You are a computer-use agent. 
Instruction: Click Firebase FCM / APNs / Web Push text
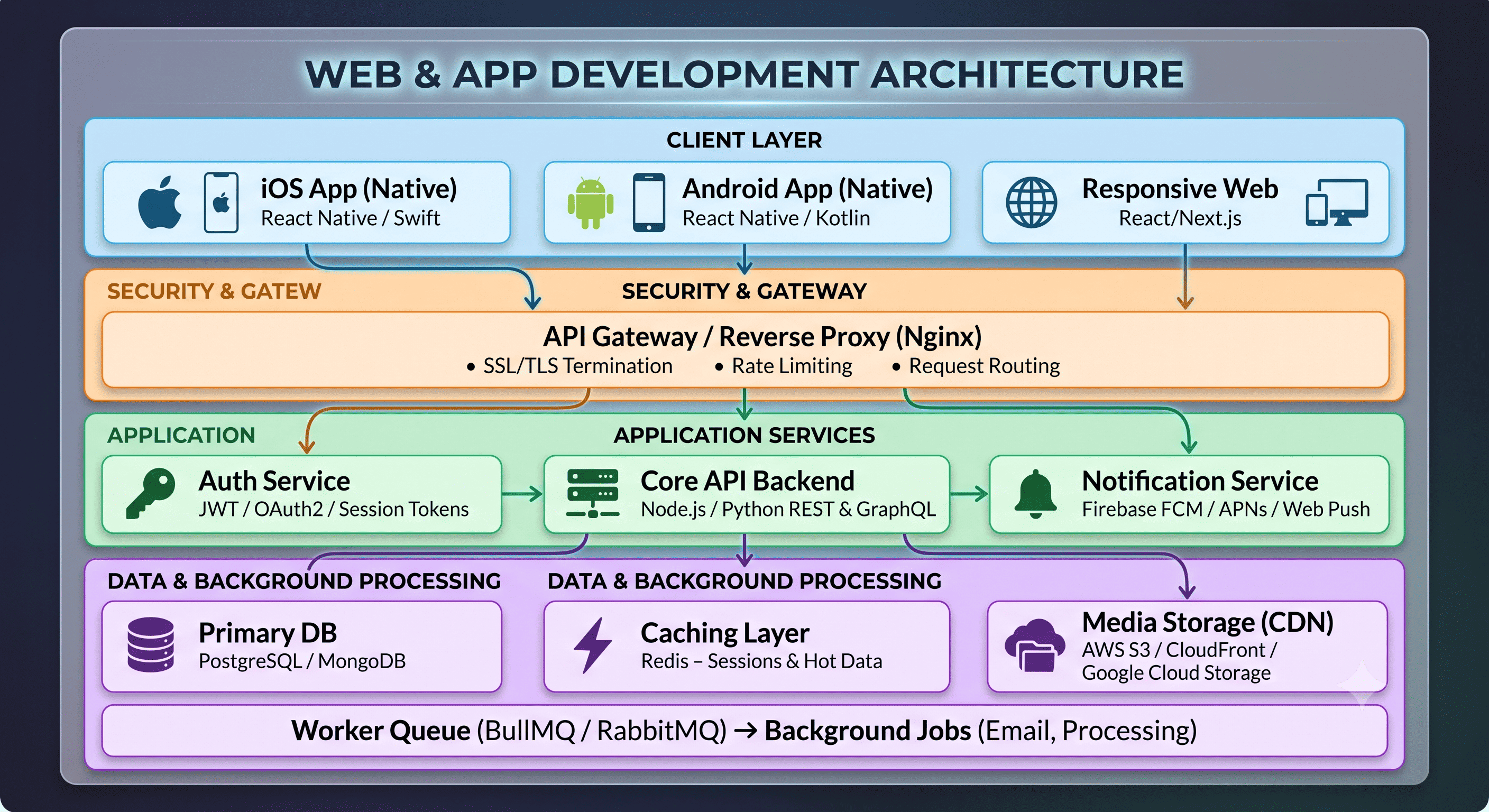tap(1226, 509)
